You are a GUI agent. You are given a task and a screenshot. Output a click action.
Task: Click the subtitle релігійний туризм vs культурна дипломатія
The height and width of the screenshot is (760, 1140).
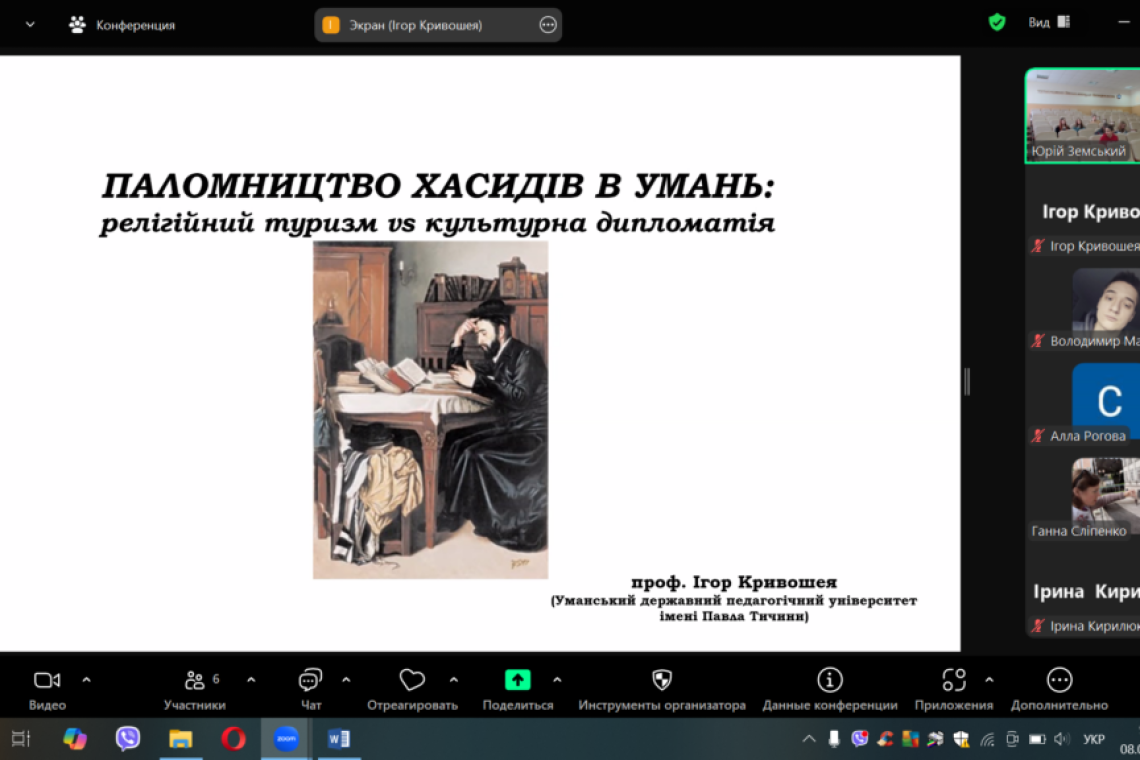point(437,222)
